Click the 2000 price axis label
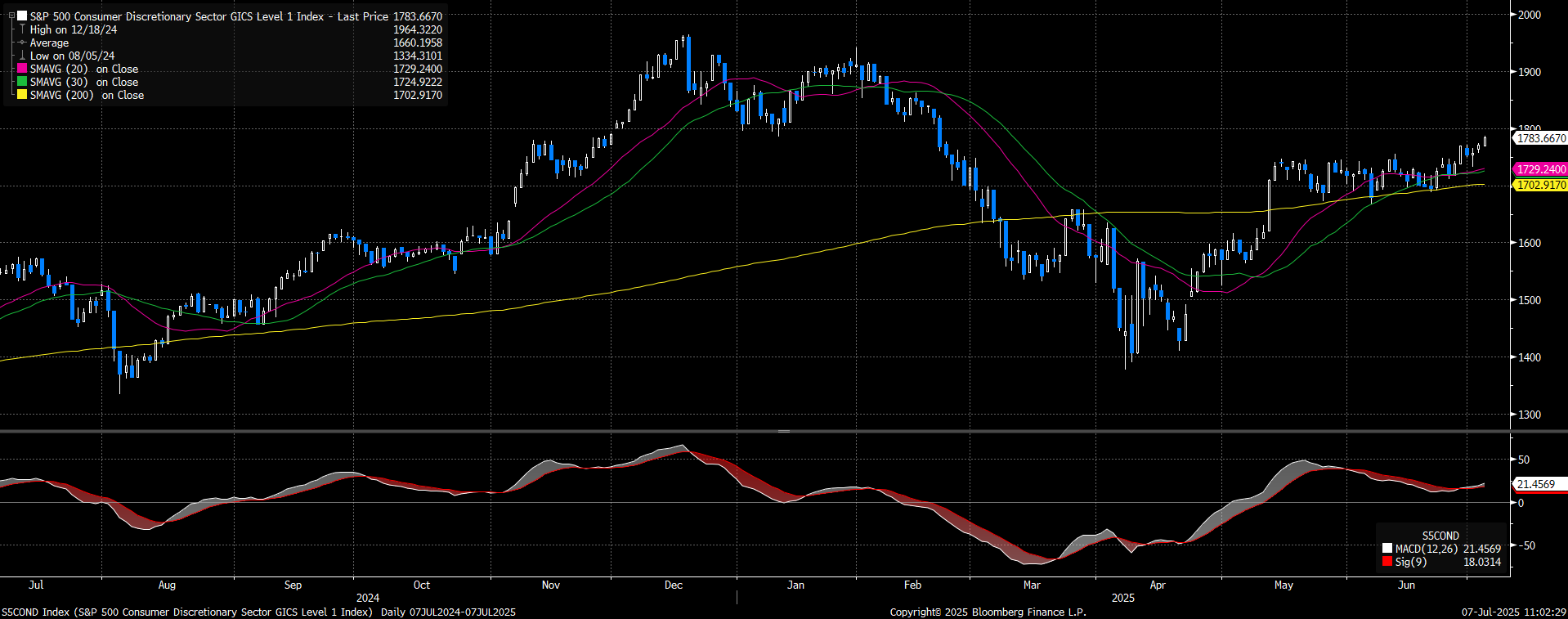The image size is (1568, 619). click(1530, 15)
